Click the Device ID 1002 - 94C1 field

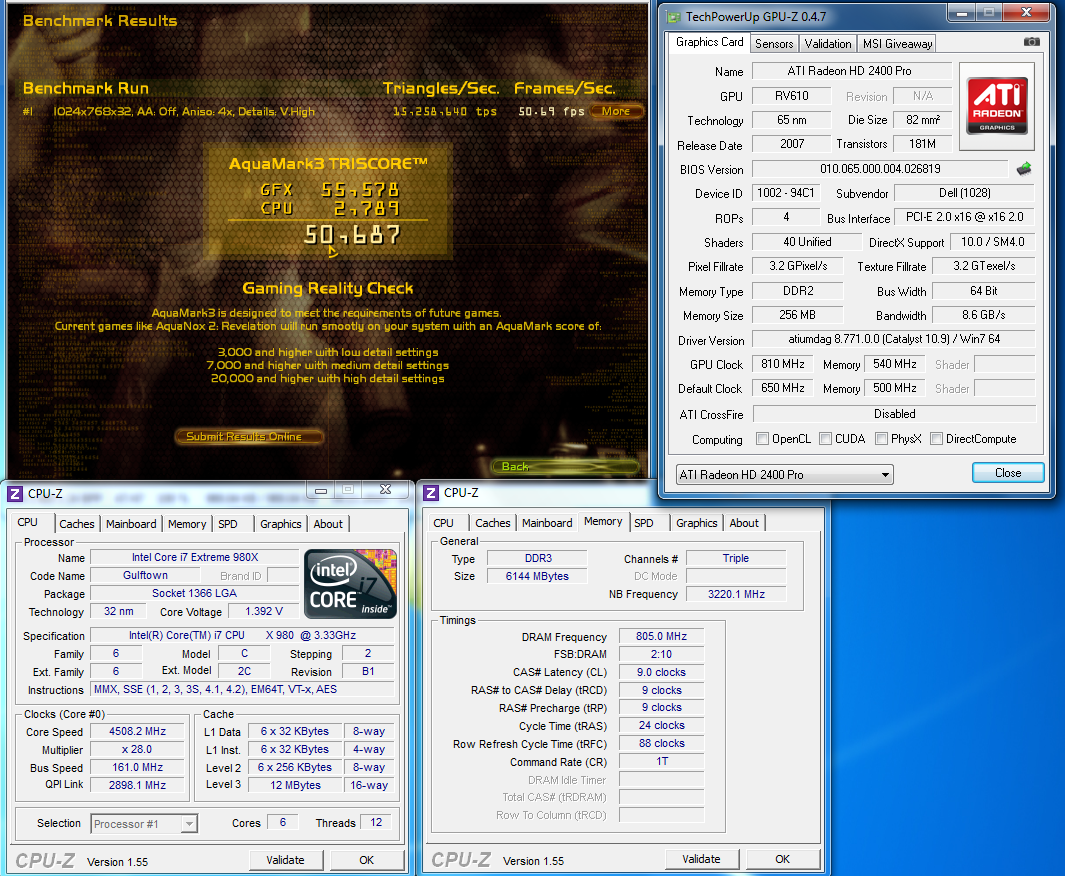tap(785, 193)
